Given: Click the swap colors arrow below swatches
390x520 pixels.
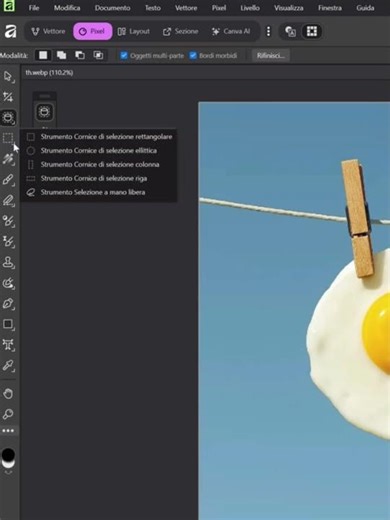Looking at the screenshot, I should (x=8, y=472).
